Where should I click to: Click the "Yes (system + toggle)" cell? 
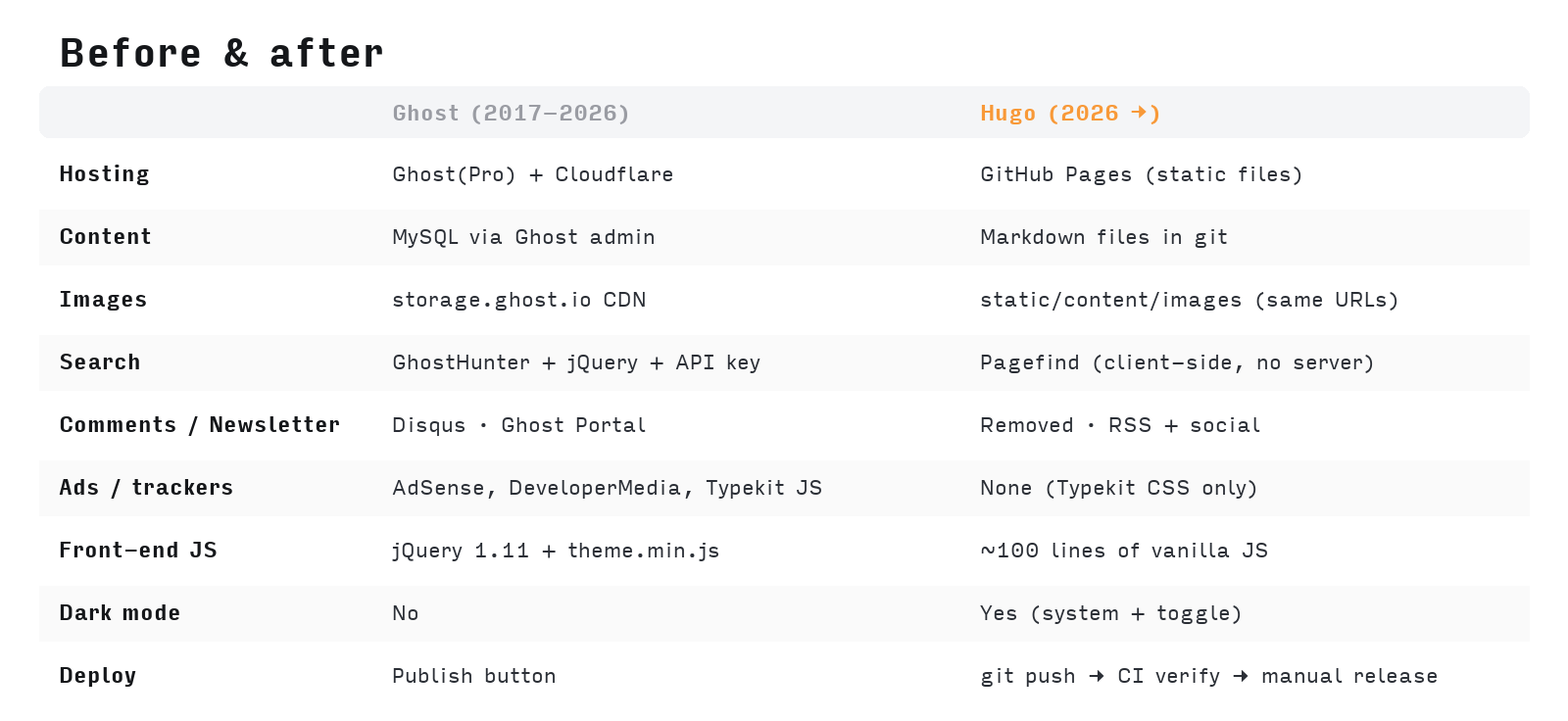click(x=1110, y=613)
